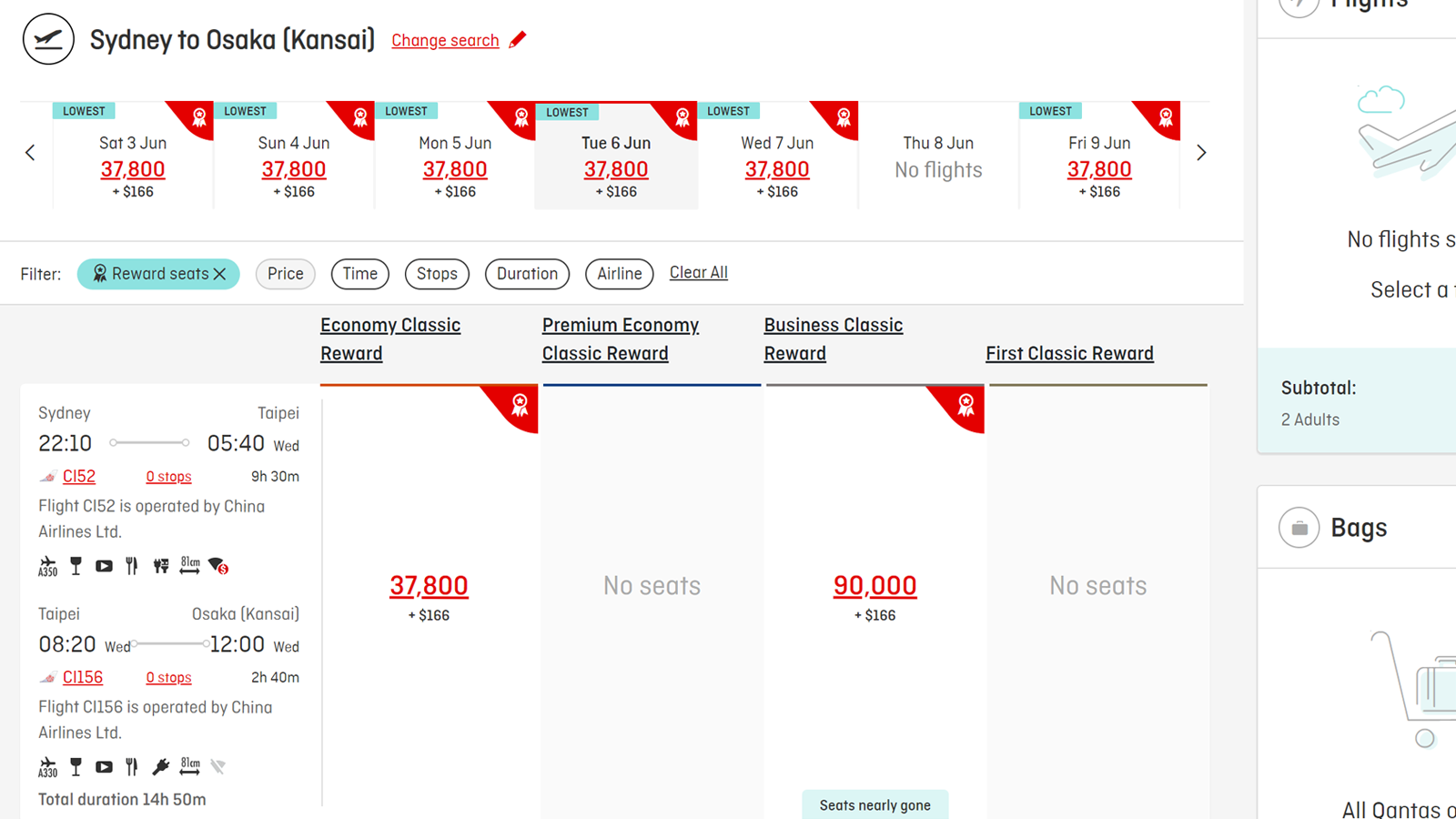Clear All filters link

click(x=699, y=273)
